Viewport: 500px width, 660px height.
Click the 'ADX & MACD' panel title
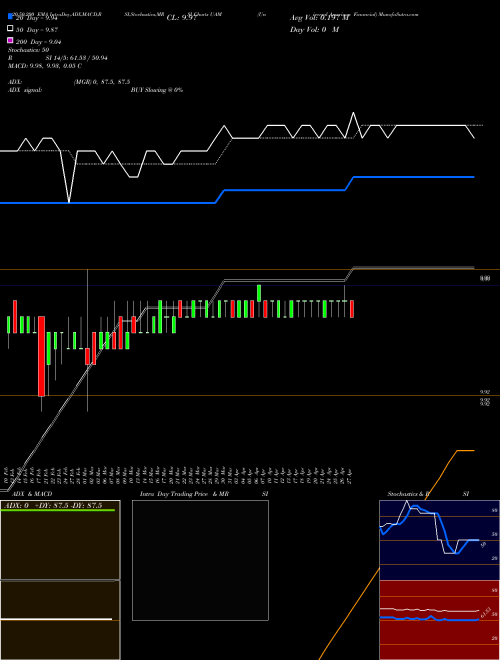[x=32, y=494]
